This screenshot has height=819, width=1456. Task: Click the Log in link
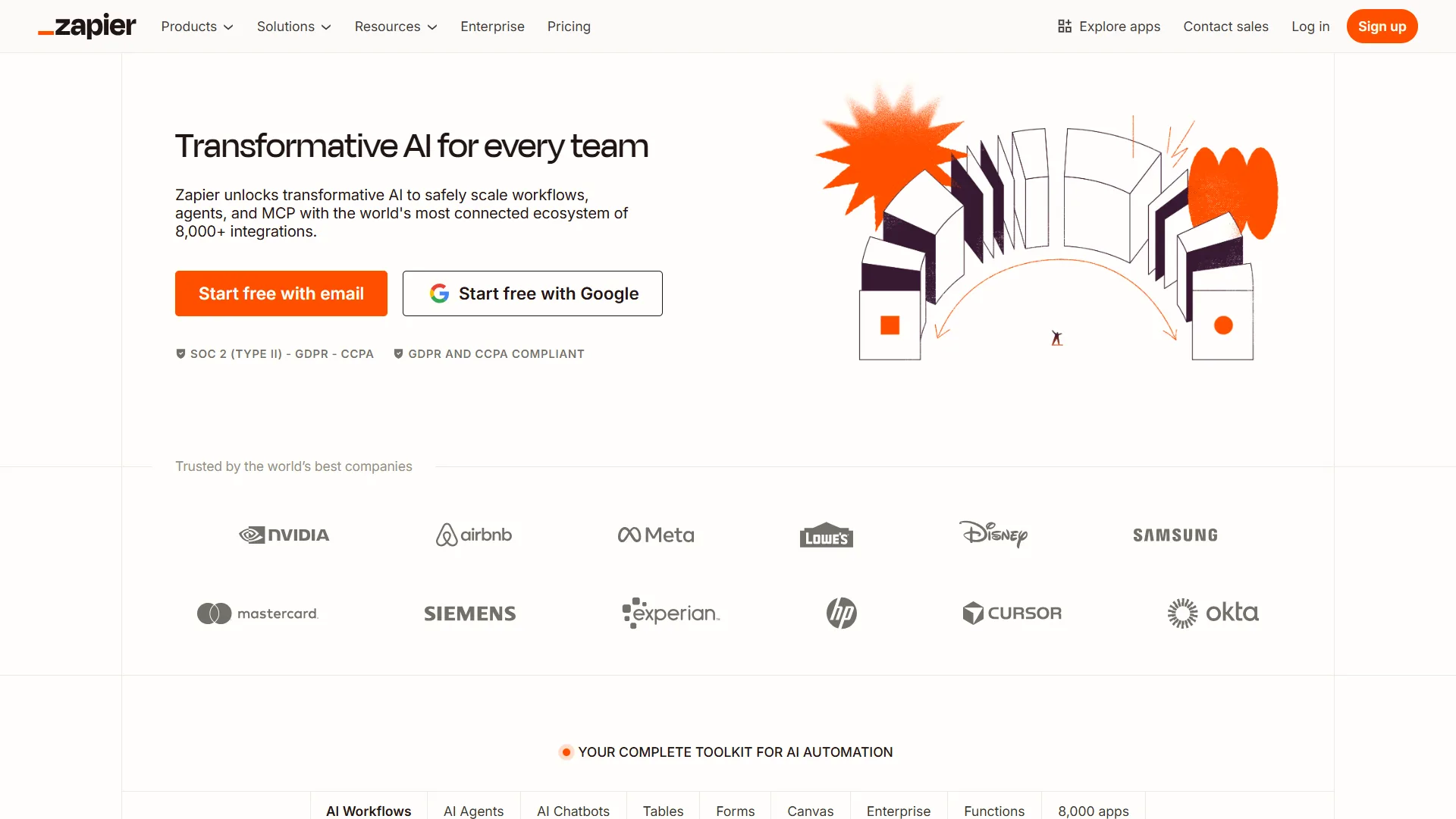1310,27
